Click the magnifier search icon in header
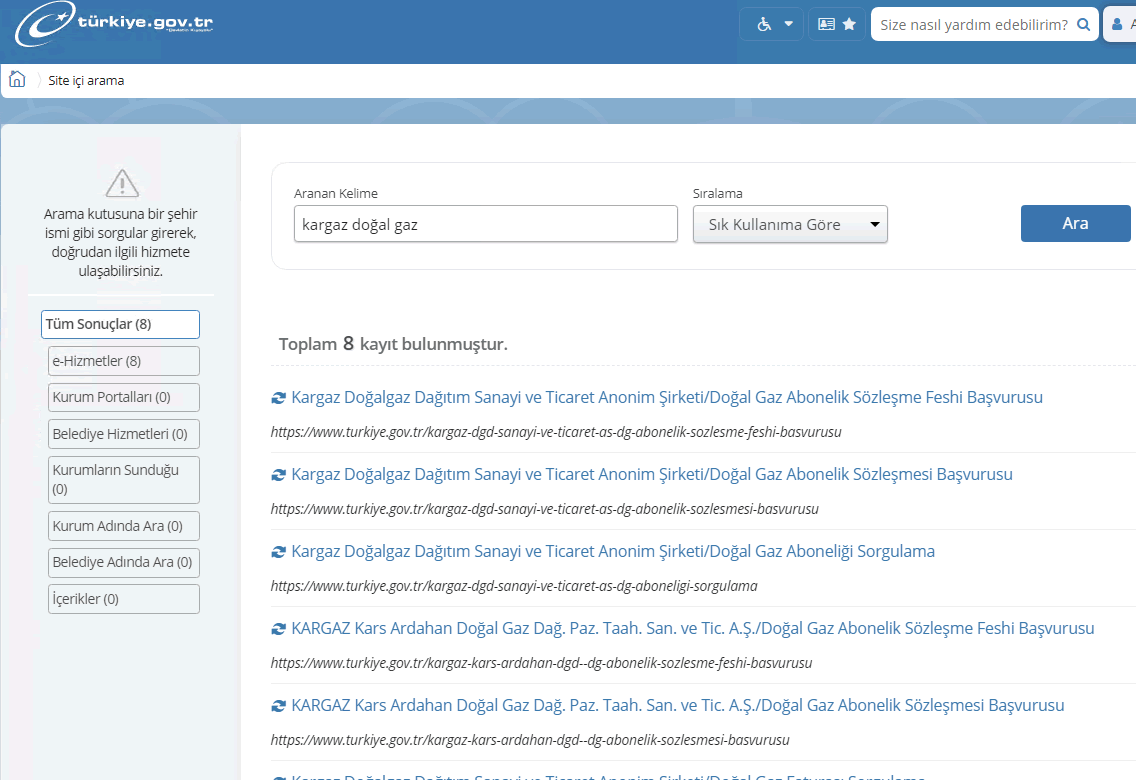Screen dimensions: 1136x780 coord(1084,25)
